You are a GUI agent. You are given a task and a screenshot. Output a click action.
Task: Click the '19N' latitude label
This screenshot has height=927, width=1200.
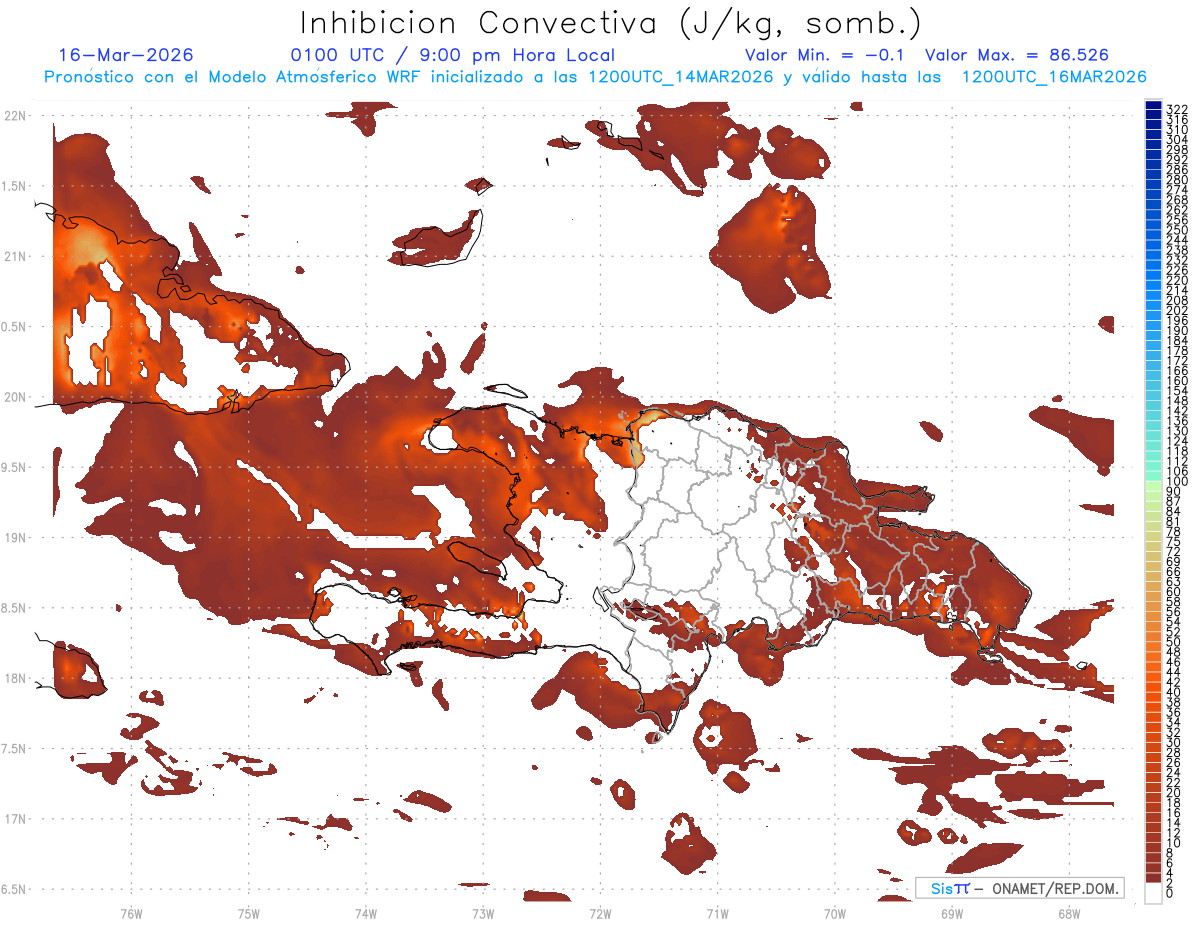[15, 538]
